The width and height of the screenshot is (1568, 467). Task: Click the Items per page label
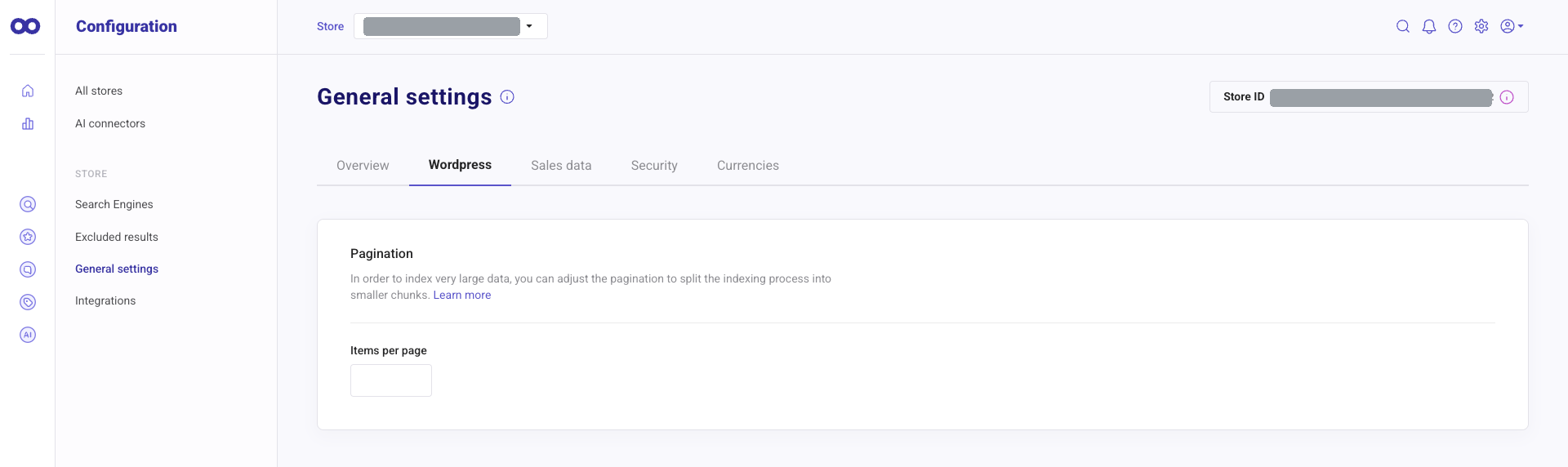[x=389, y=350]
